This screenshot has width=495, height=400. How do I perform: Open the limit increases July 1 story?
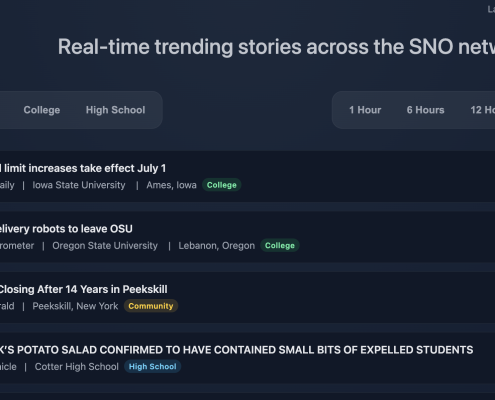click(83, 168)
